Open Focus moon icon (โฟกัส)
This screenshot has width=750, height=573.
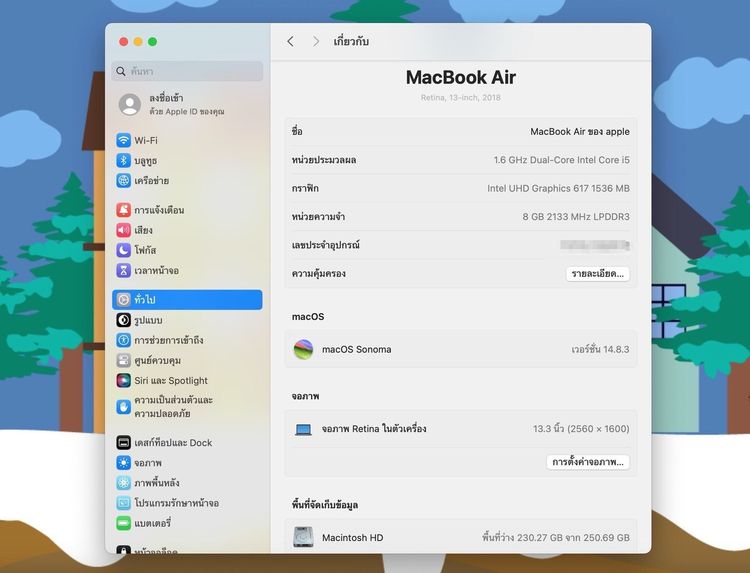pos(123,250)
